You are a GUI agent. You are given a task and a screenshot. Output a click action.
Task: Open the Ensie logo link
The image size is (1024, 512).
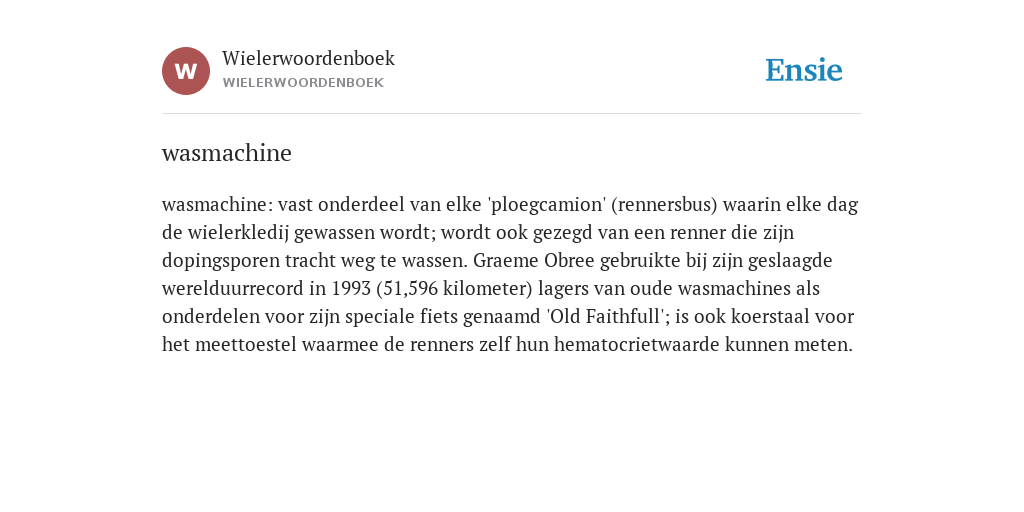[804, 70]
